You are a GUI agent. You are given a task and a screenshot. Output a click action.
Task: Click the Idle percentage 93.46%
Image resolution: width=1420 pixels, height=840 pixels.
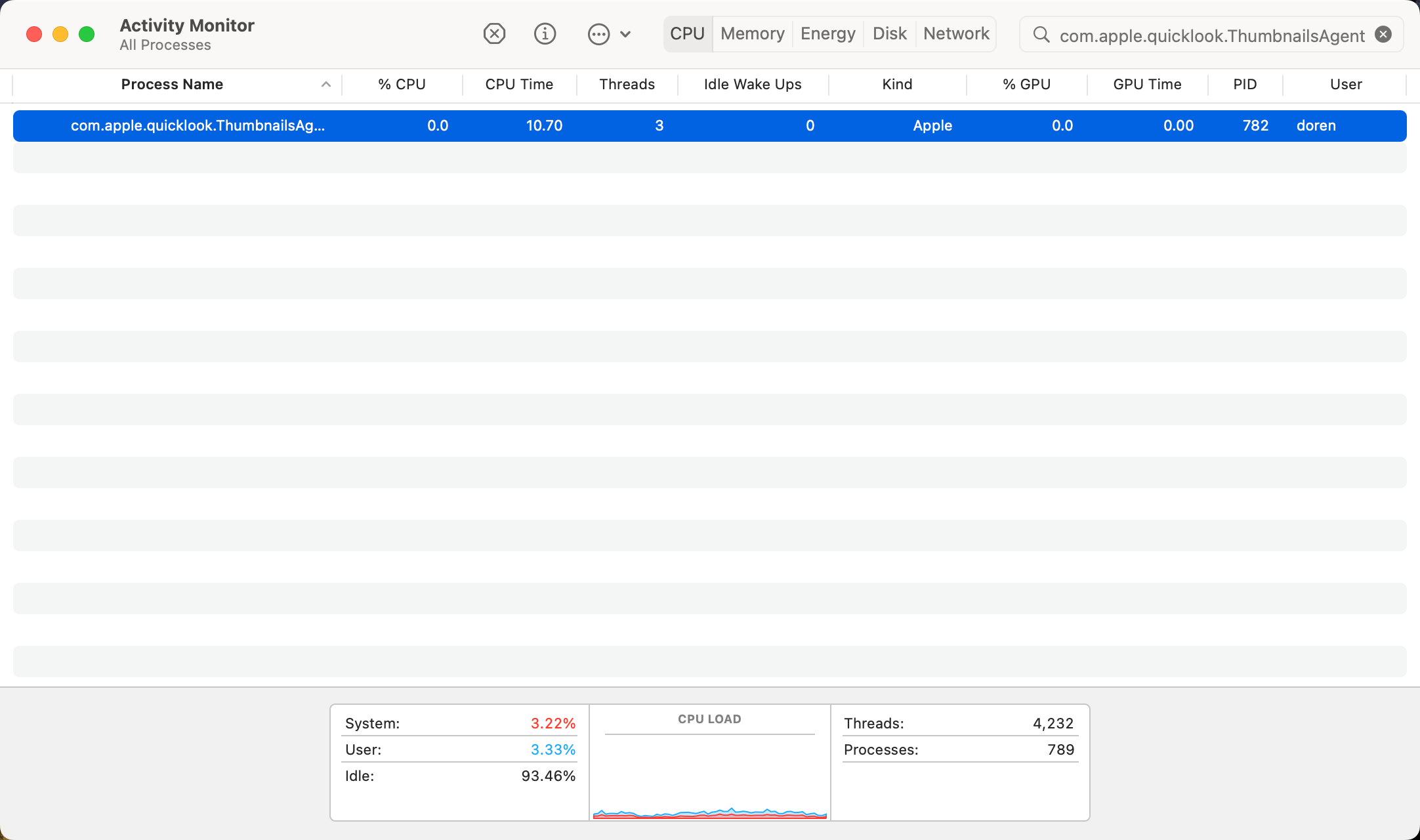[x=549, y=776]
